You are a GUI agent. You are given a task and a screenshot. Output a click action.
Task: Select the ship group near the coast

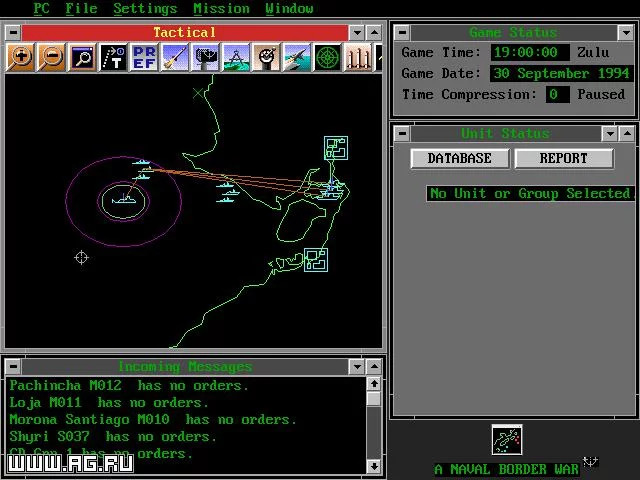[x=228, y=192]
